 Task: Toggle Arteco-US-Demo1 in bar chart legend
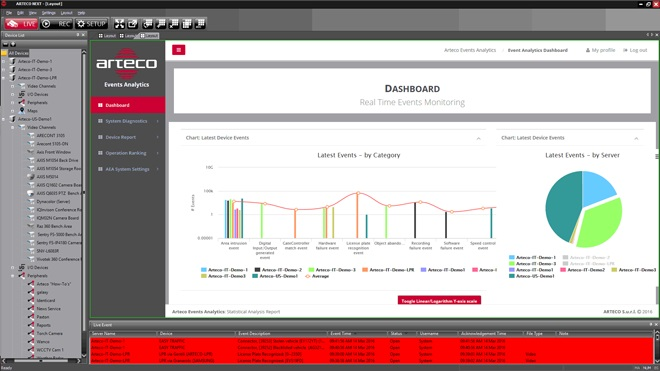pyautogui.click(x=275, y=276)
